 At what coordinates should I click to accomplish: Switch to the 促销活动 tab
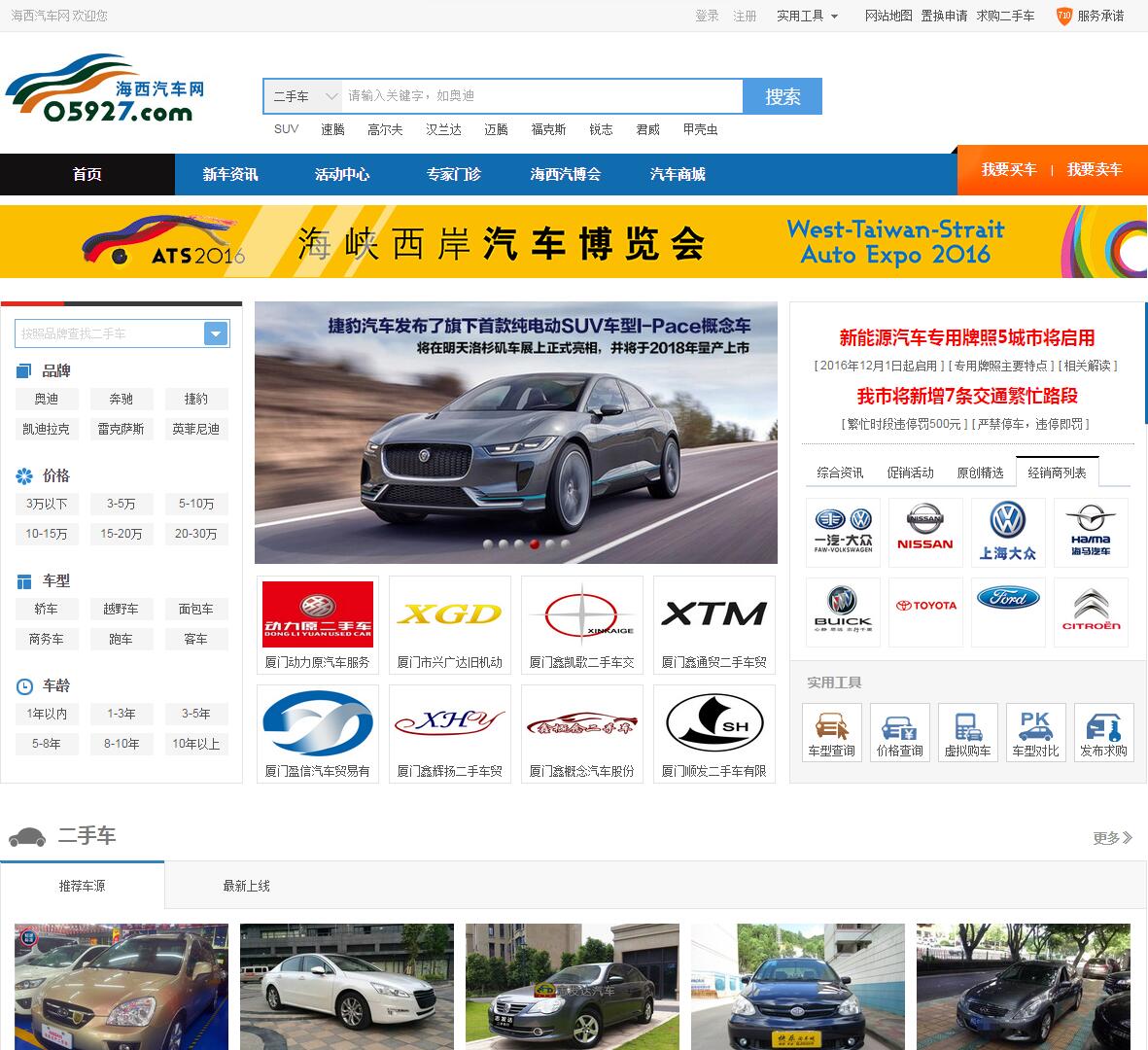coord(910,472)
